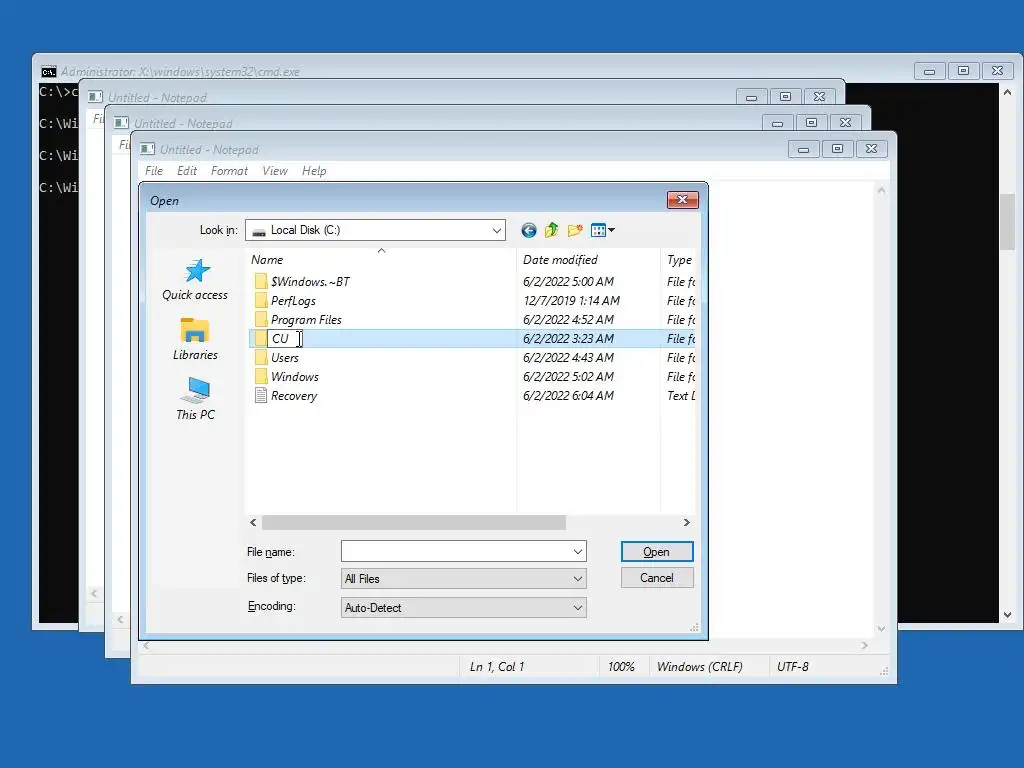Expand the File name dropdown arrow
Viewport: 1024px width, 768px height.
click(577, 552)
